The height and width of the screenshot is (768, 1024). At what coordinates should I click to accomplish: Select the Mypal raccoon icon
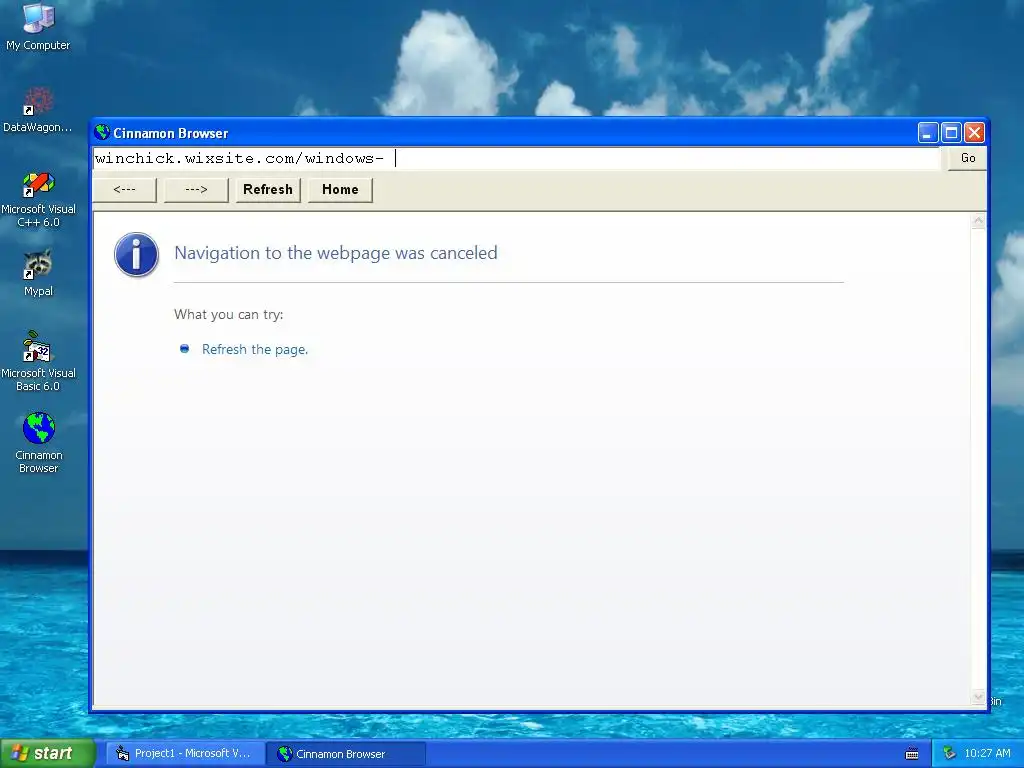(38, 273)
